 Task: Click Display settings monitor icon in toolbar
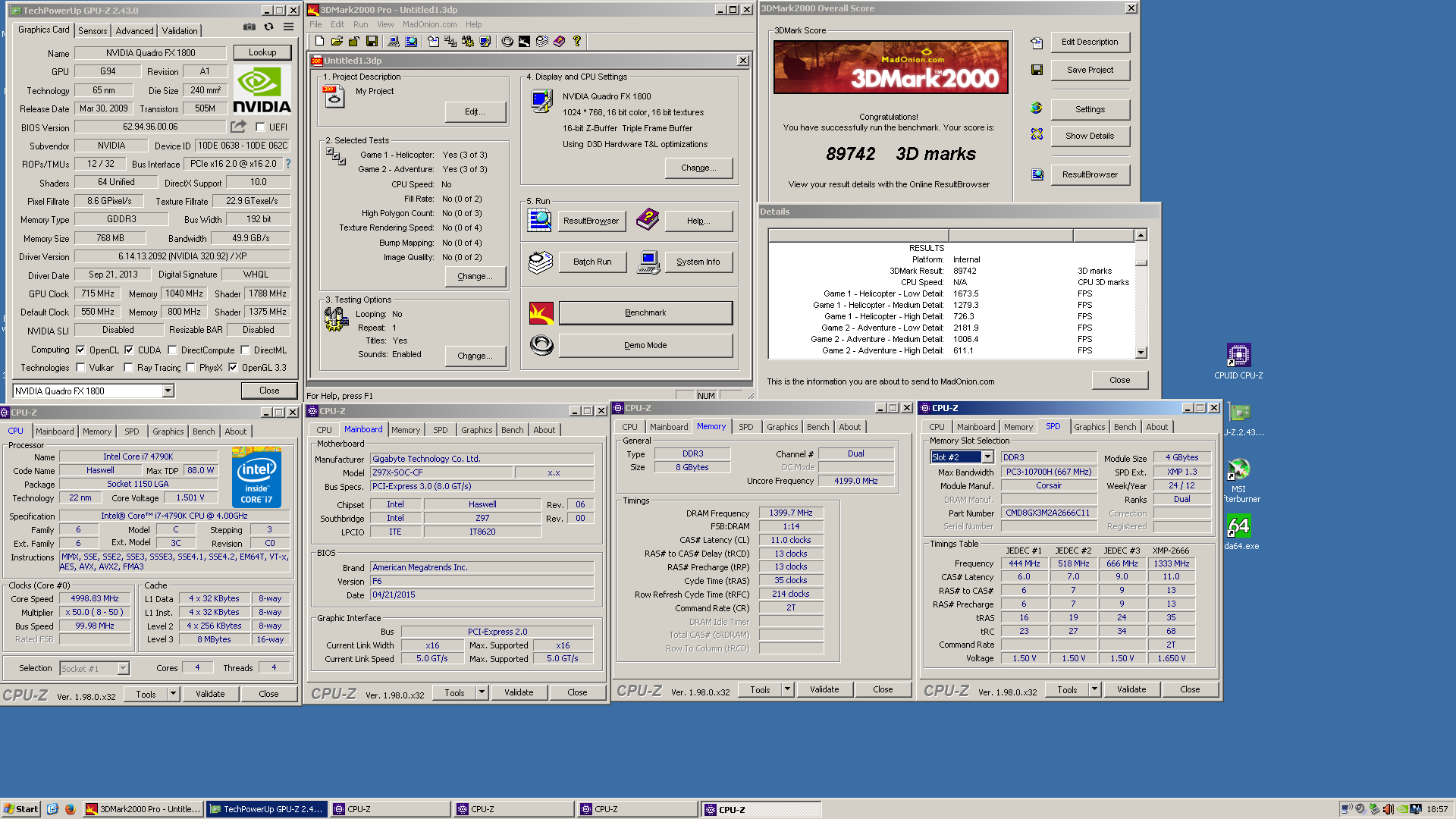pos(485,41)
